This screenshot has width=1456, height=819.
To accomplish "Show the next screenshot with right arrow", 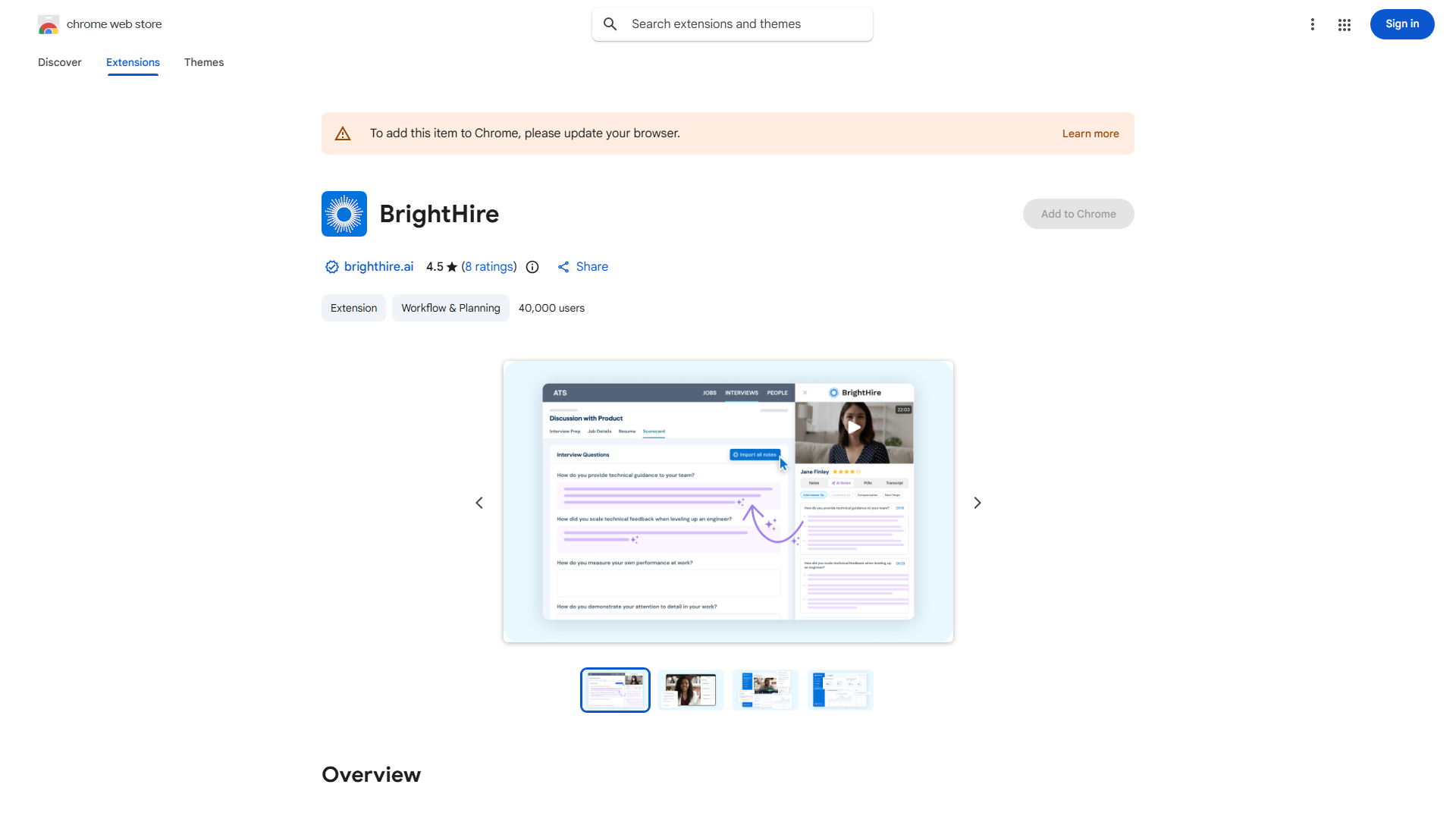I will (977, 503).
